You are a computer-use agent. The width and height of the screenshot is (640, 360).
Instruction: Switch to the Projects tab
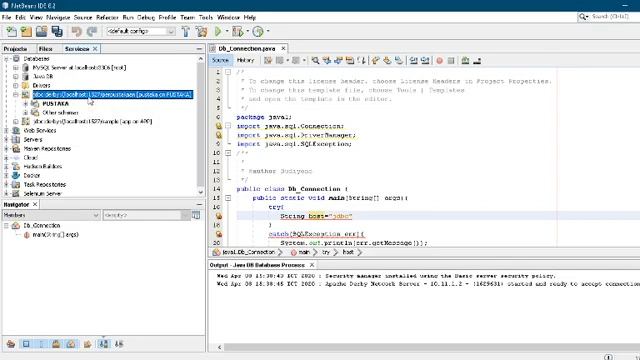[15, 49]
